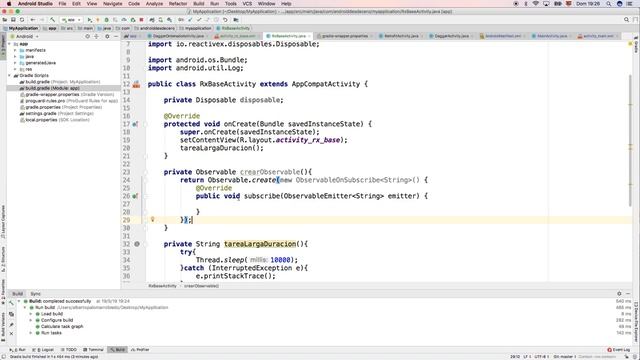Viewport: 640px width, 360px height.
Task: Click the Spotlight search icon in macOS menu bar
Action: [x=609, y=4]
